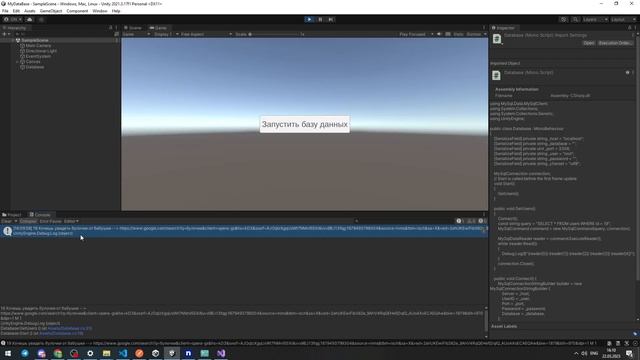Toggle the Console info message filter
640x360 pixels.
click(460, 221)
